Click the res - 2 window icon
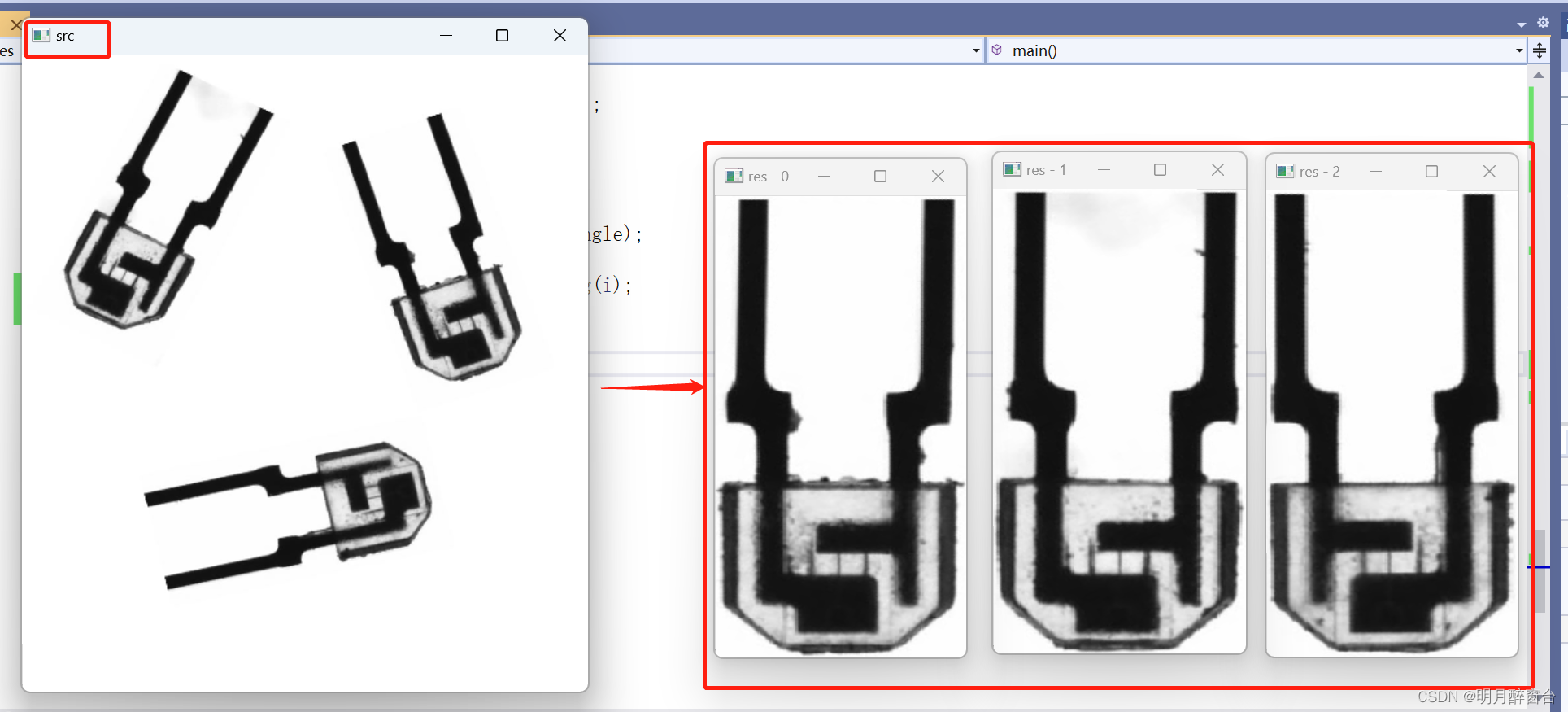1568x712 pixels. (1285, 171)
